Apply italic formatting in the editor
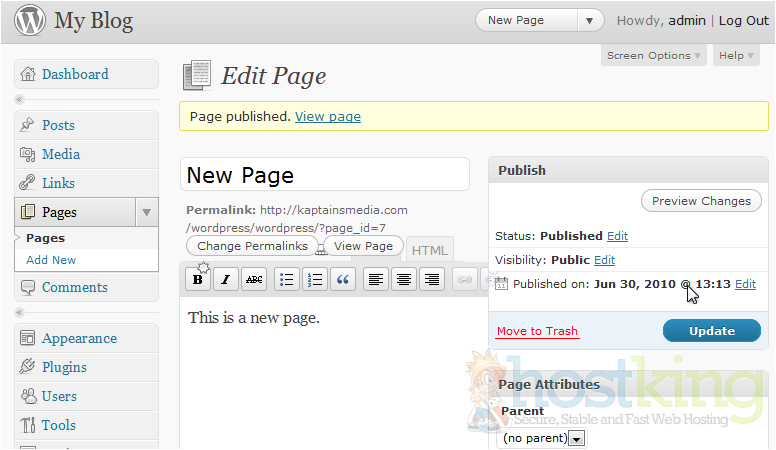 226,280
